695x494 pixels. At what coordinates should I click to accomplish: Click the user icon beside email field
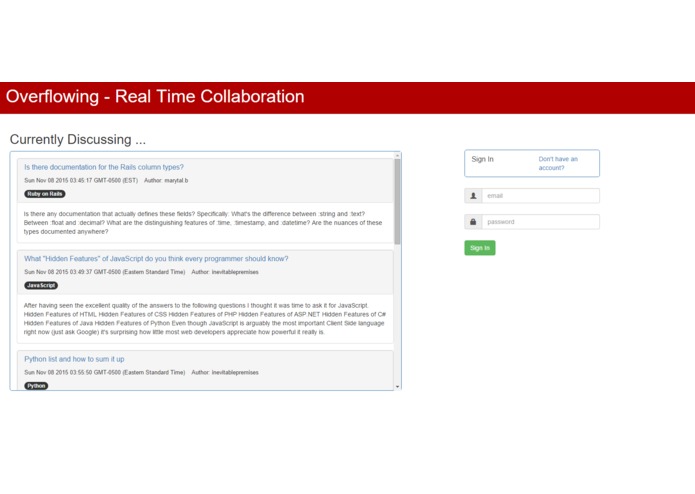coord(473,196)
